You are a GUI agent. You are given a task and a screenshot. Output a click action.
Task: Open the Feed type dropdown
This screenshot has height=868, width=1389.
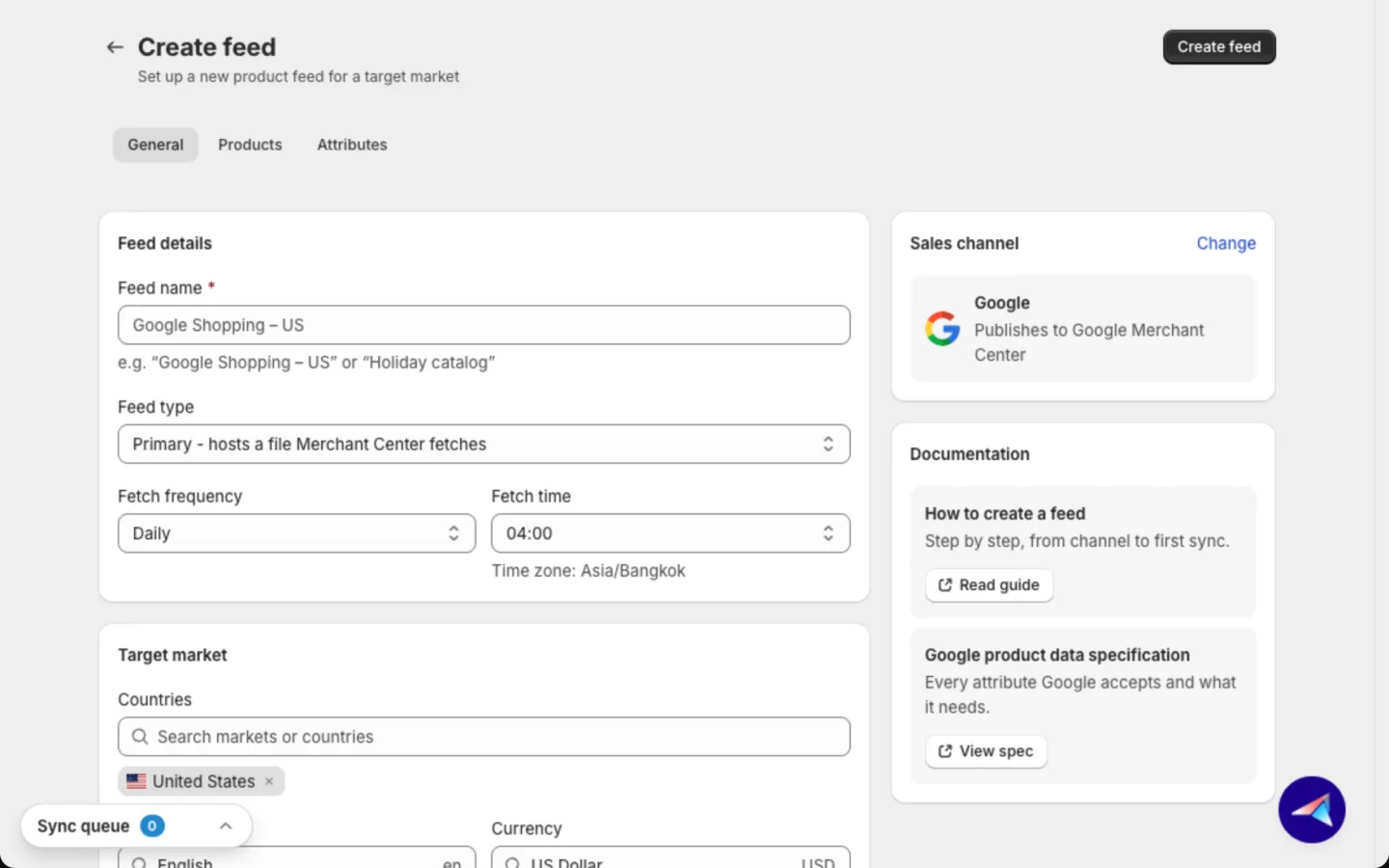pyautogui.click(x=484, y=444)
